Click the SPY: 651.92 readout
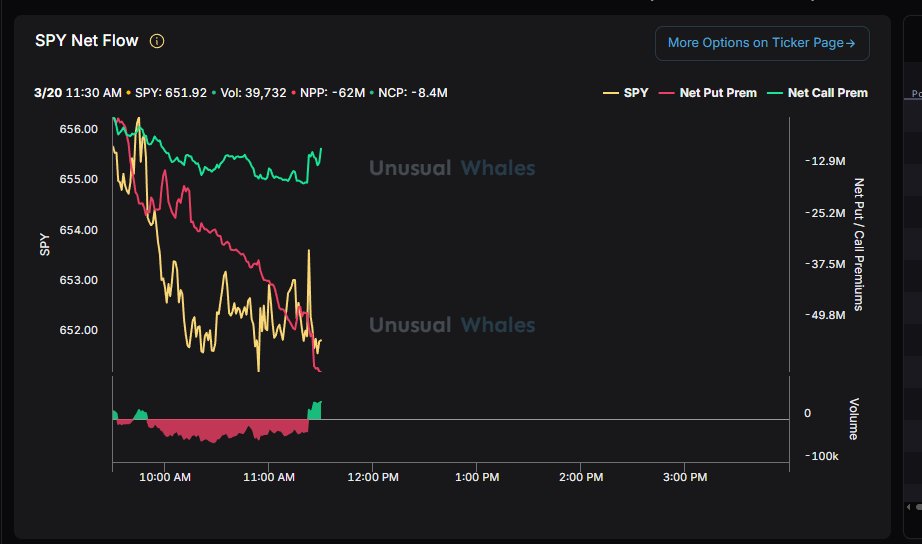 (171, 93)
